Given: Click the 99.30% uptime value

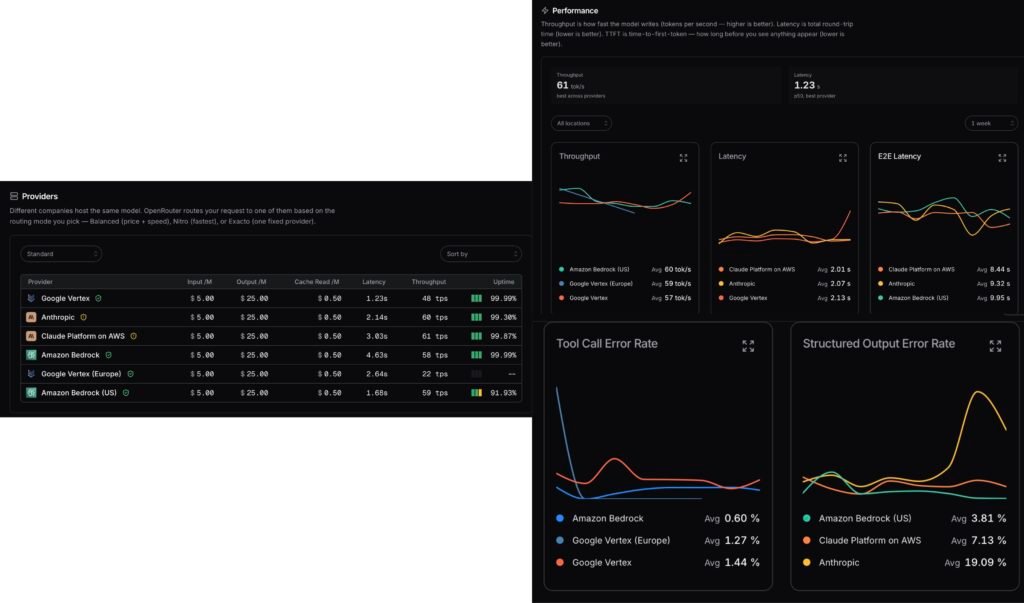Looking at the screenshot, I should click(x=503, y=317).
